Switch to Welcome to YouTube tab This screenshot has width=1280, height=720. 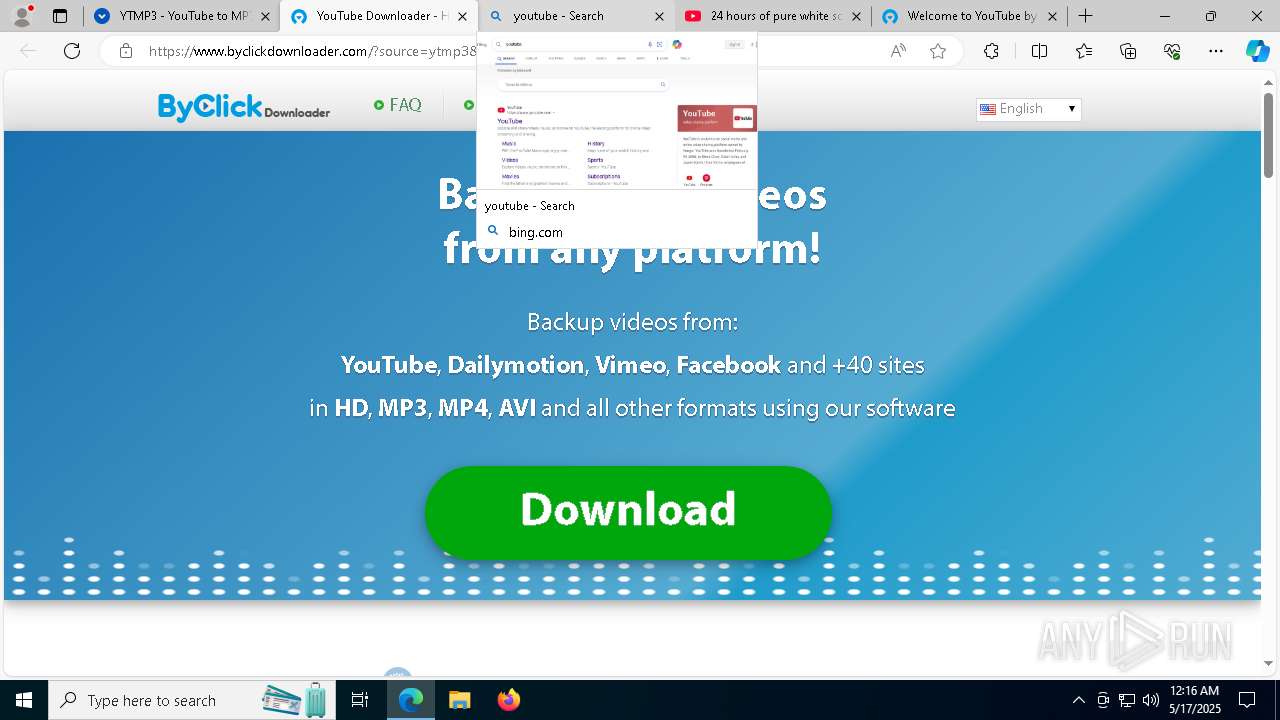tap(970, 16)
